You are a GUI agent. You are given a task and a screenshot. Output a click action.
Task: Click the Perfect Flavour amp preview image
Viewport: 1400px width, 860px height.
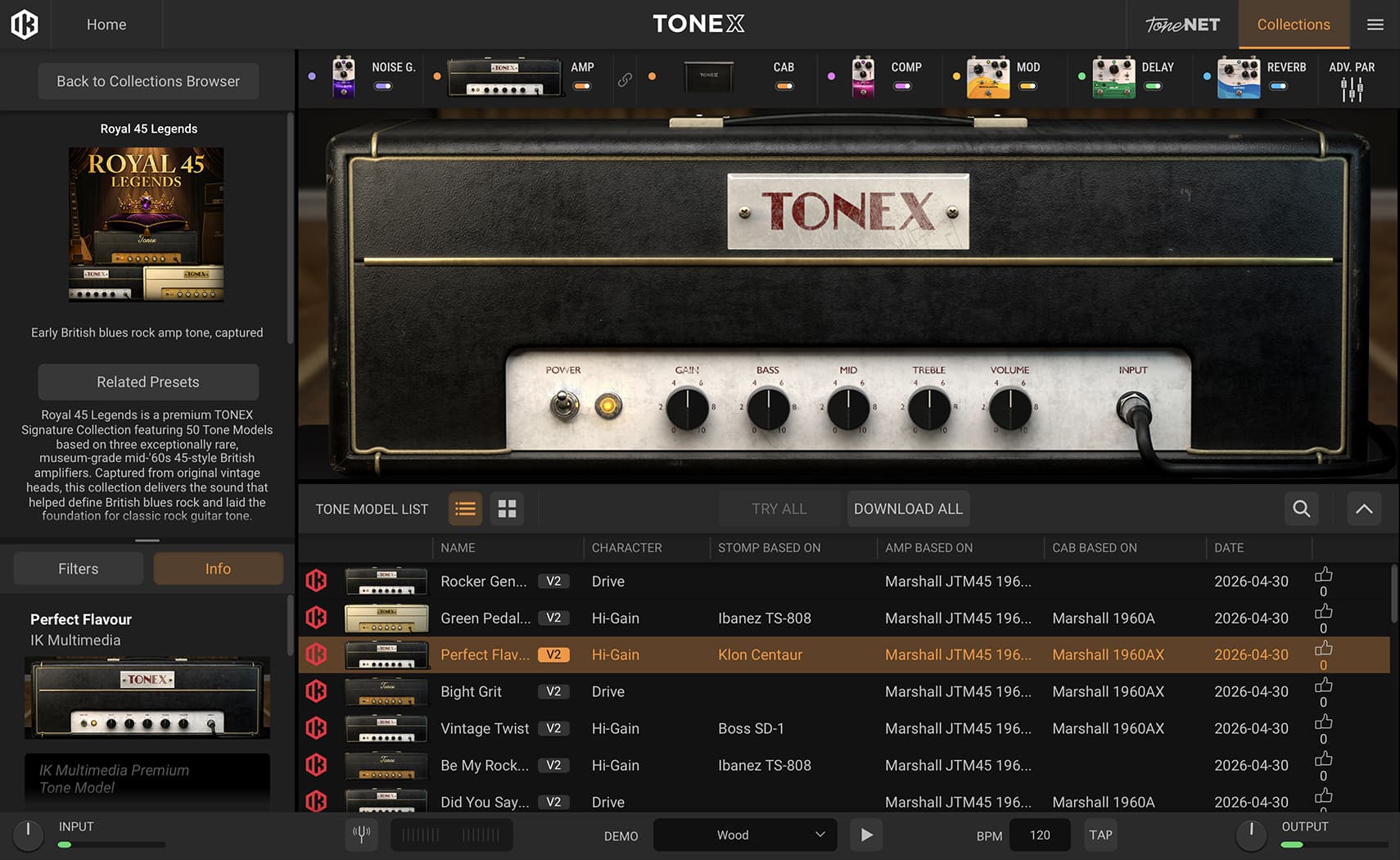coord(147,698)
